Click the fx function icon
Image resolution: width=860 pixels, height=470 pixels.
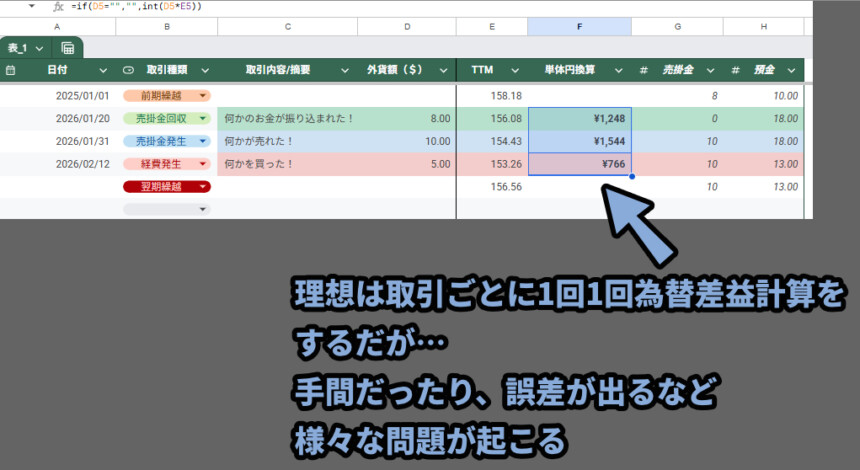[x=58, y=6]
